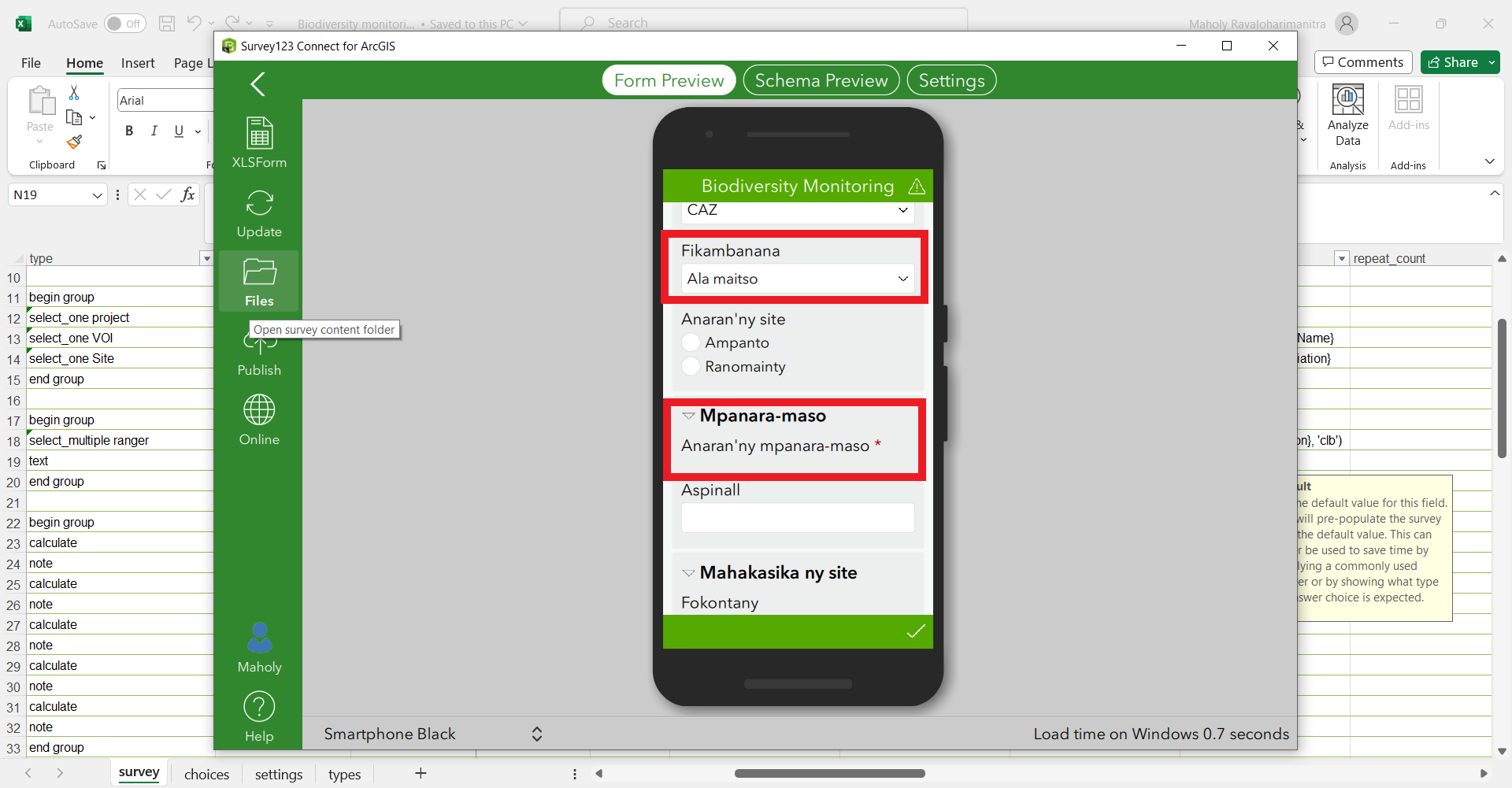Open the XLSForm in Survey123 Connect
Image resolution: width=1512 pixels, height=788 pixels.
(258, 142)
